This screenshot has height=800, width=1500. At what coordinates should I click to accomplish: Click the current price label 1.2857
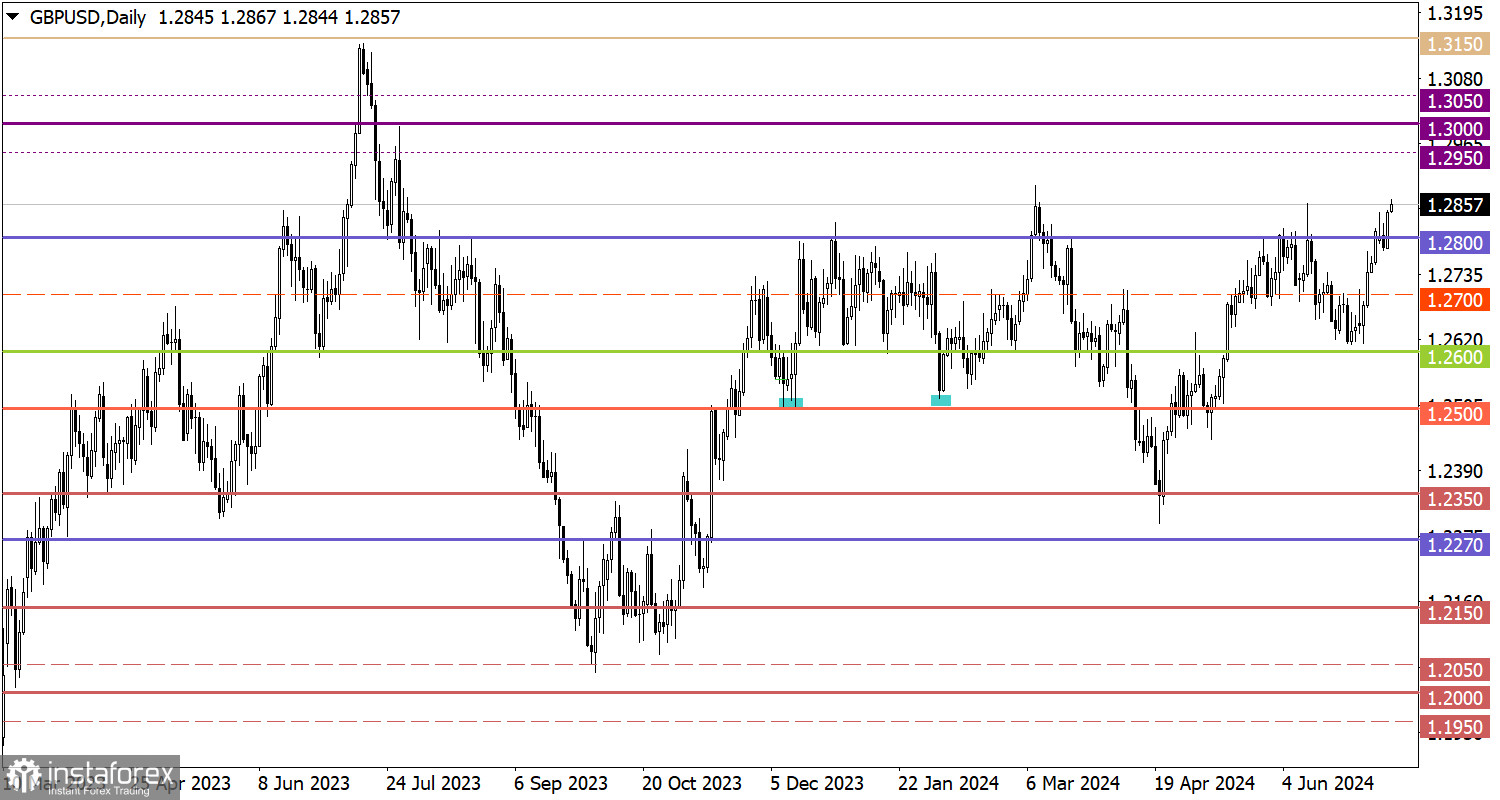(x=1455, y=206)
